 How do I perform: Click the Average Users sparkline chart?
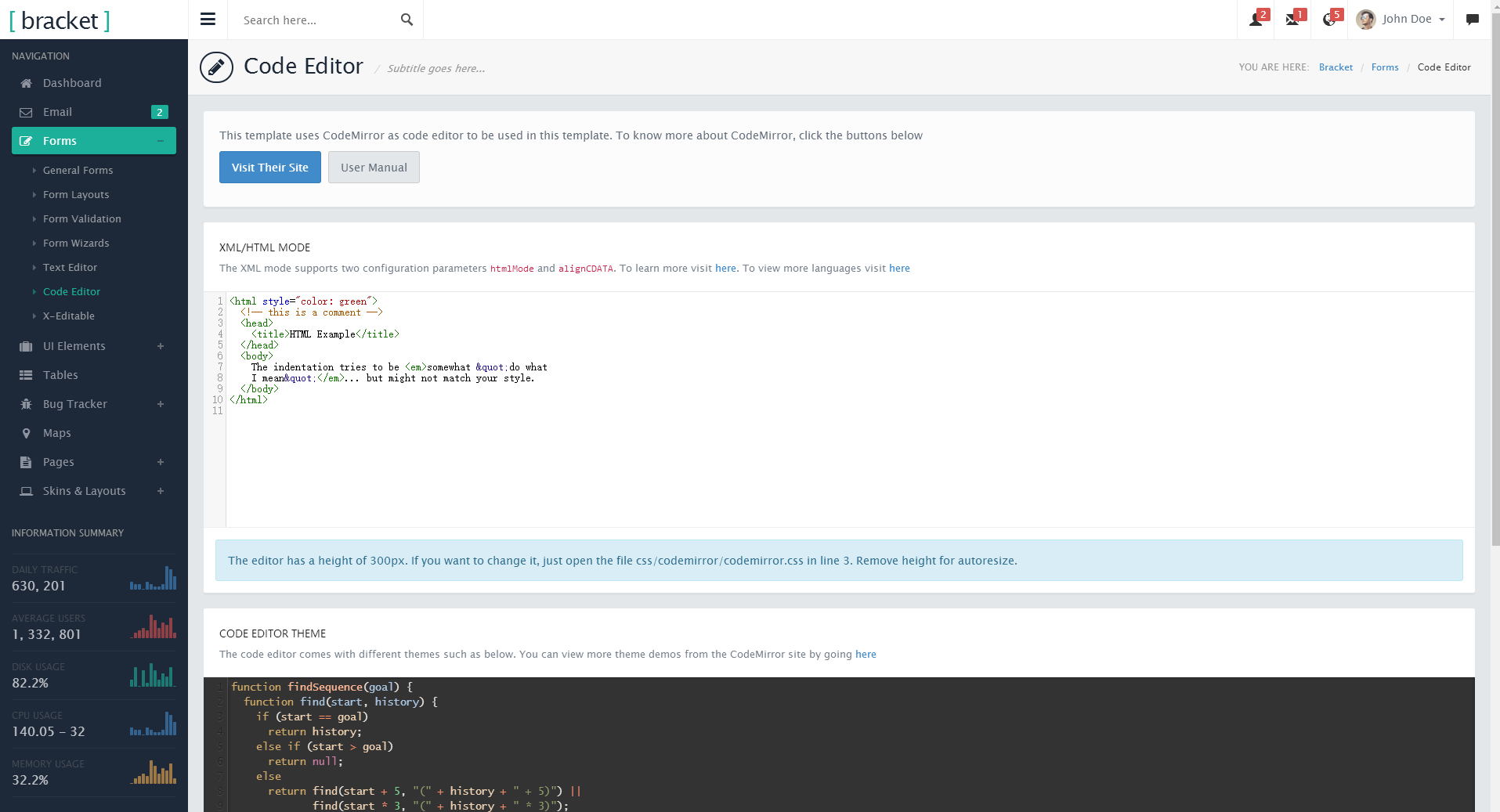click(153, 626)
